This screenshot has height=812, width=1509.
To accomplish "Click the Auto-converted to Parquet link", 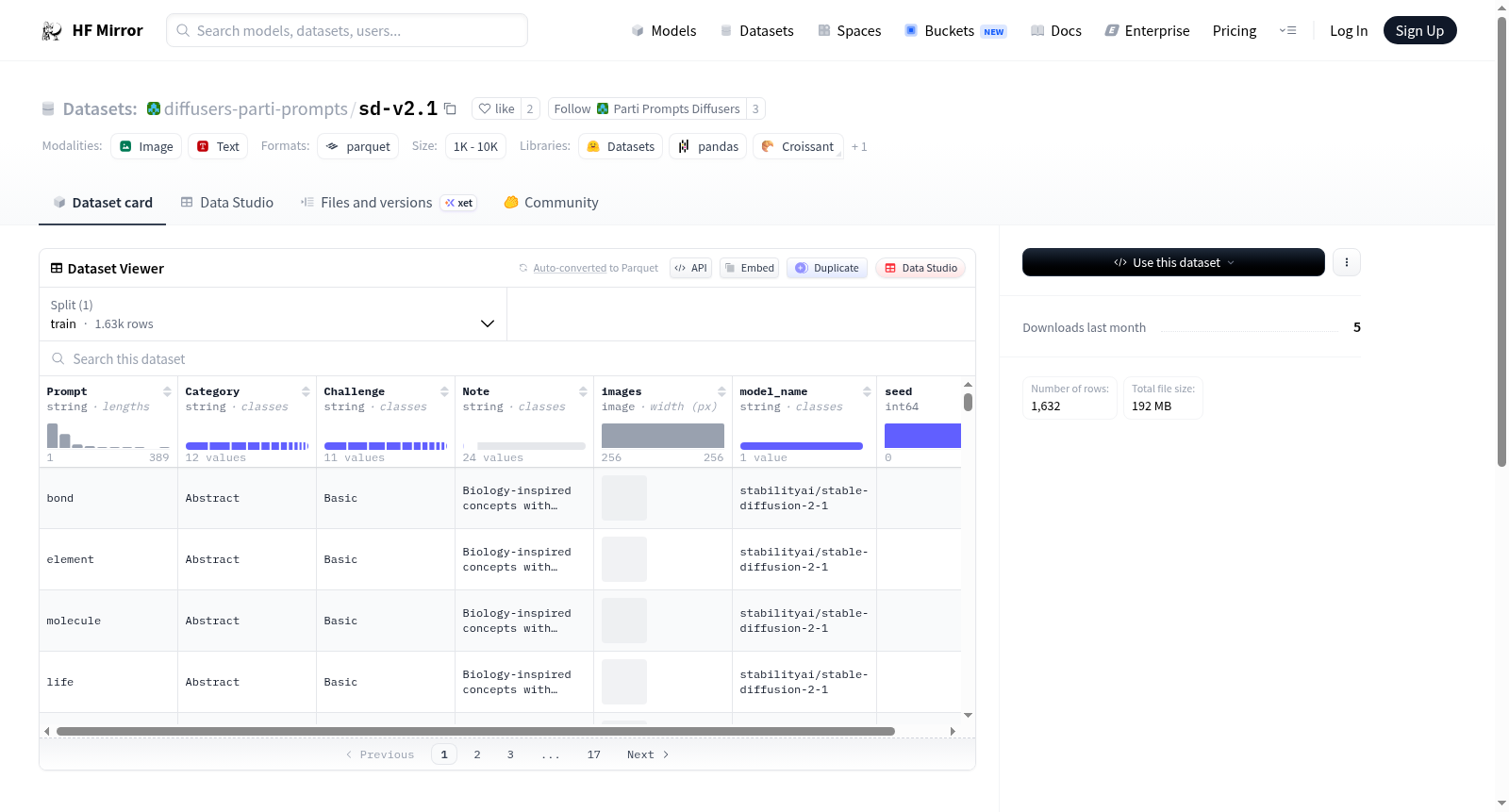I will (x=570, y=269).
